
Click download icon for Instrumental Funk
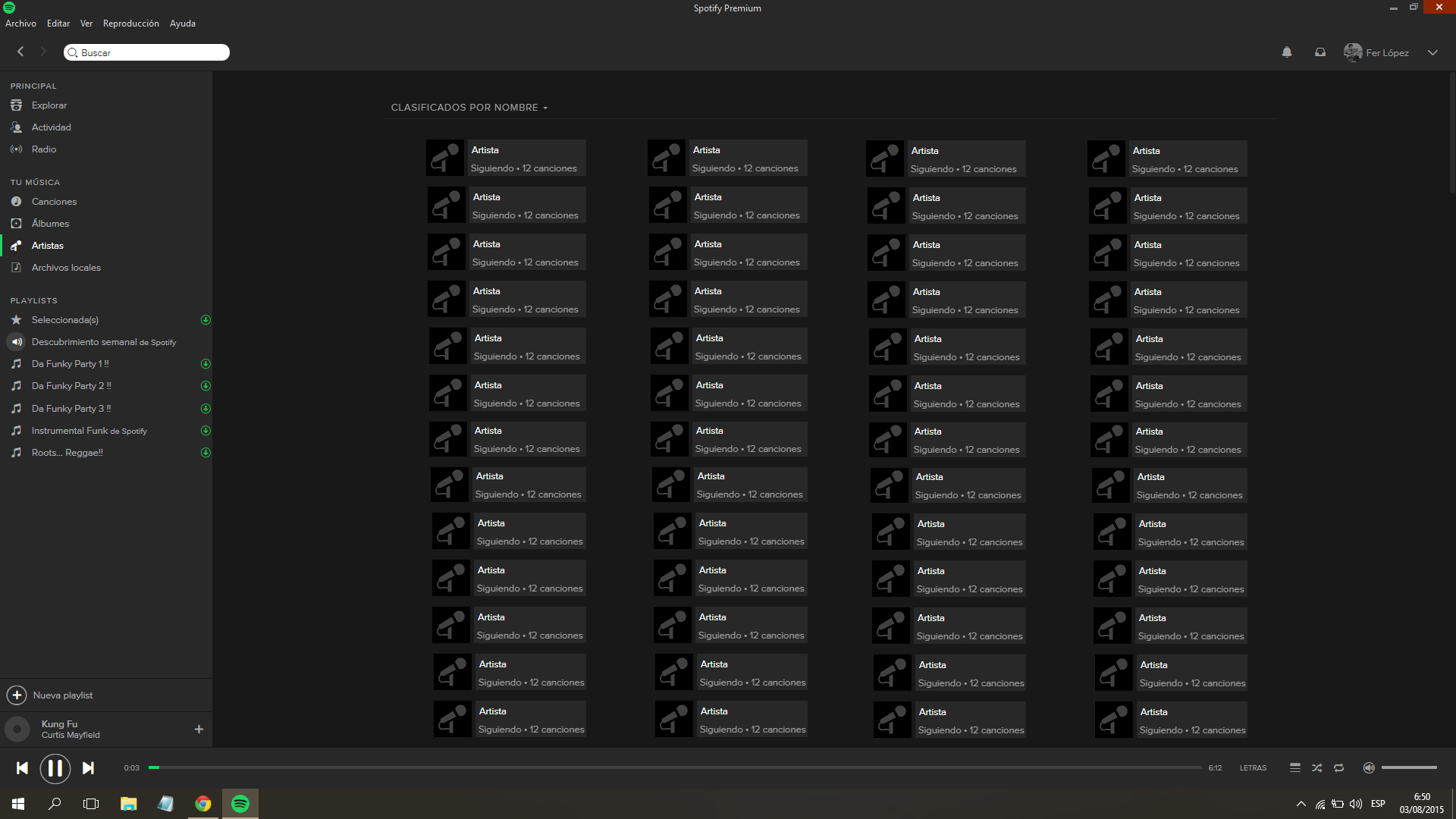point(206,431)
